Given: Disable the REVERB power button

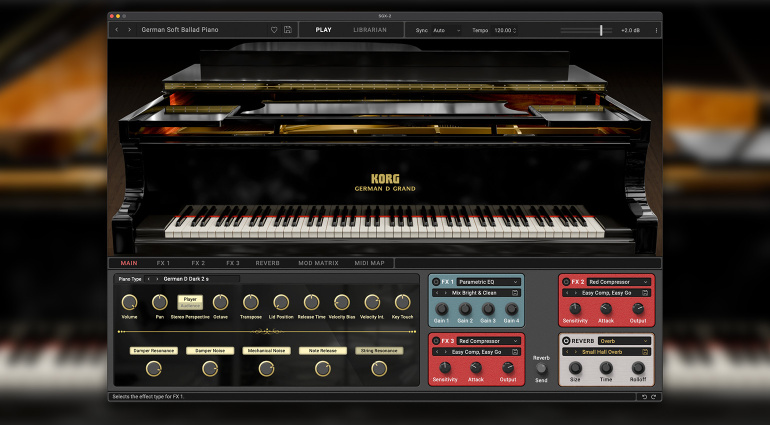Looking at the screenshot, I should coord(566,341).
